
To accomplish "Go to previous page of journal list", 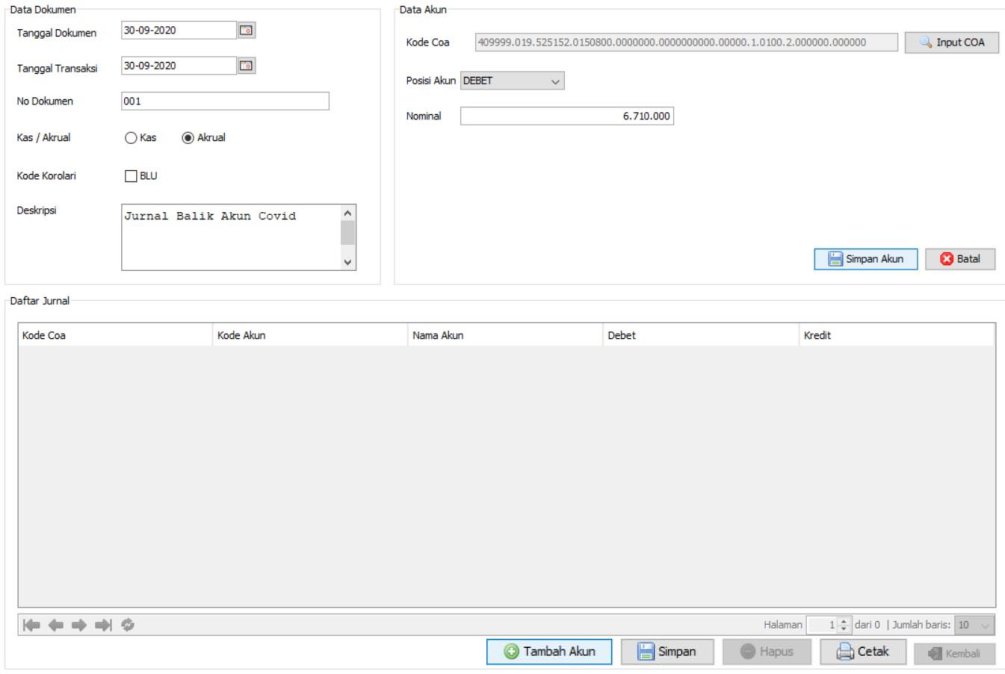I will [55, 625].
